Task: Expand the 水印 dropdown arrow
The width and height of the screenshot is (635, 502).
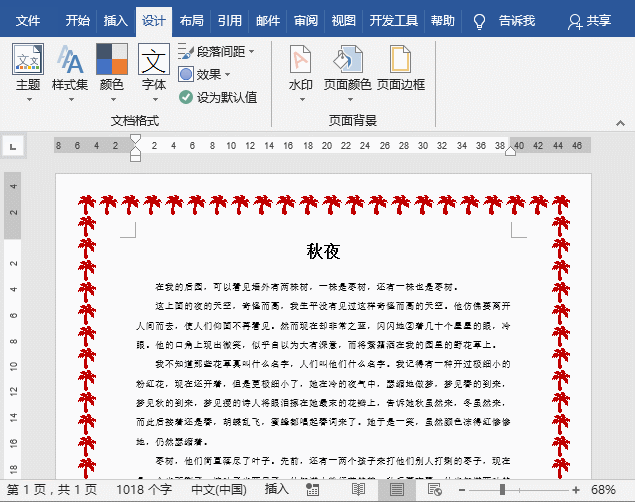Action: tap(302, 100)
